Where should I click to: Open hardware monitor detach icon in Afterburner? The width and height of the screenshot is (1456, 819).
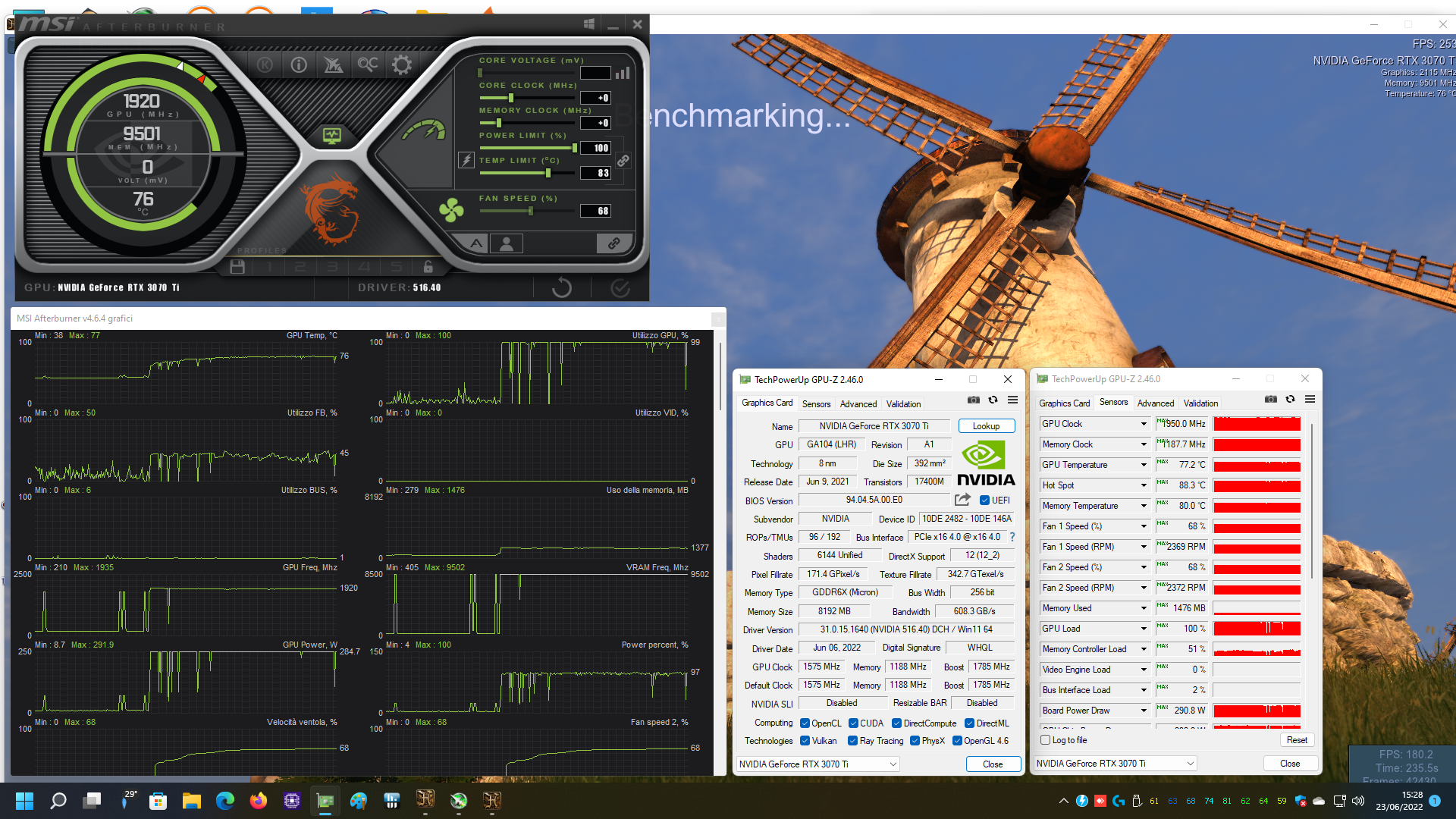click(x=332, y=136)
